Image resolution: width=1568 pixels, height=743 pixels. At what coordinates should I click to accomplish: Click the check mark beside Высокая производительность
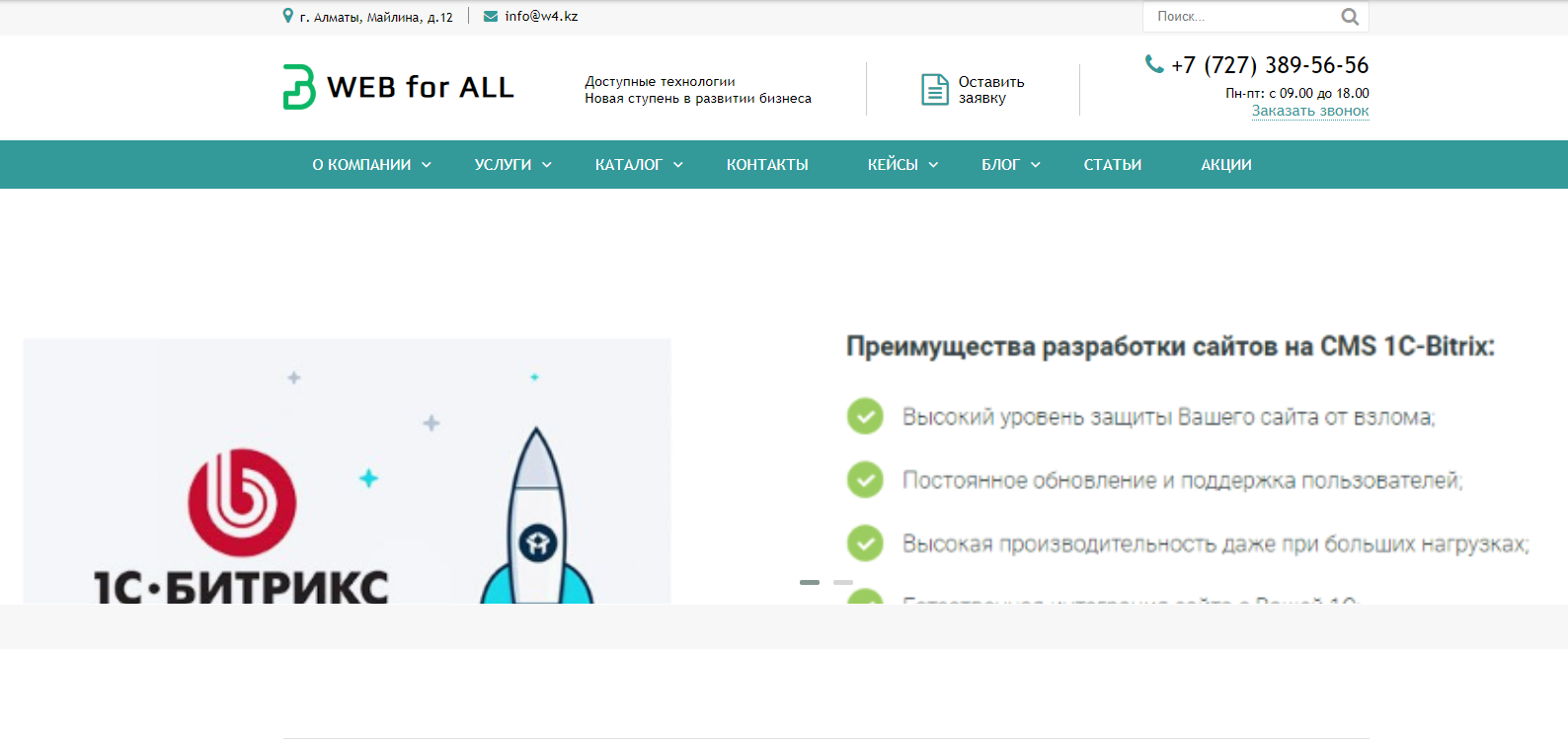pyautogui.click(x=865, y=542)
